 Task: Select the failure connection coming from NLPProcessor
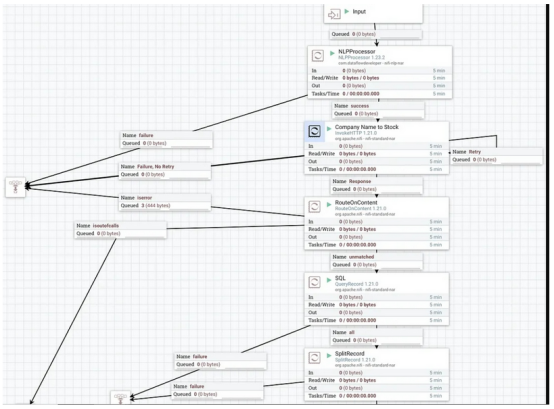166,140
